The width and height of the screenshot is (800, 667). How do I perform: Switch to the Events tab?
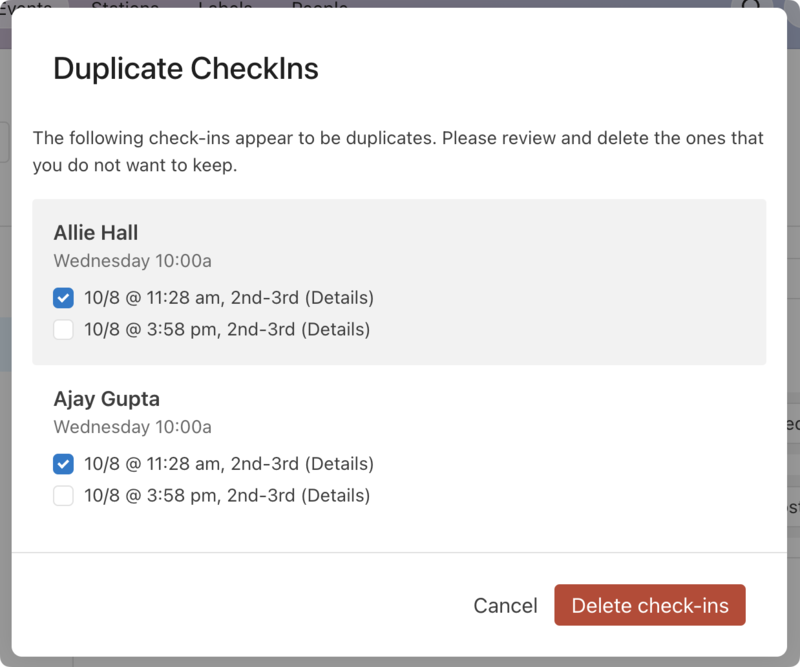tap(26, 8)
